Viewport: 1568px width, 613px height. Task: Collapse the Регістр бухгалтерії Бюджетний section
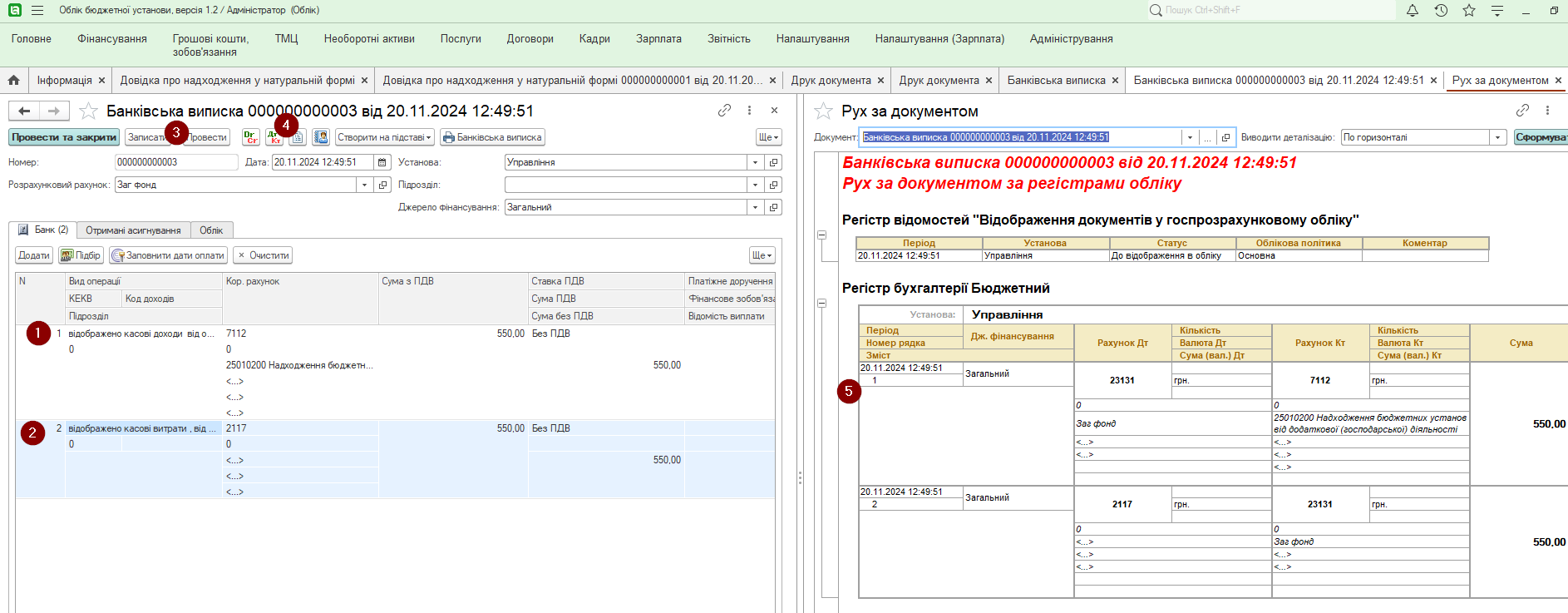pos(822,304)
